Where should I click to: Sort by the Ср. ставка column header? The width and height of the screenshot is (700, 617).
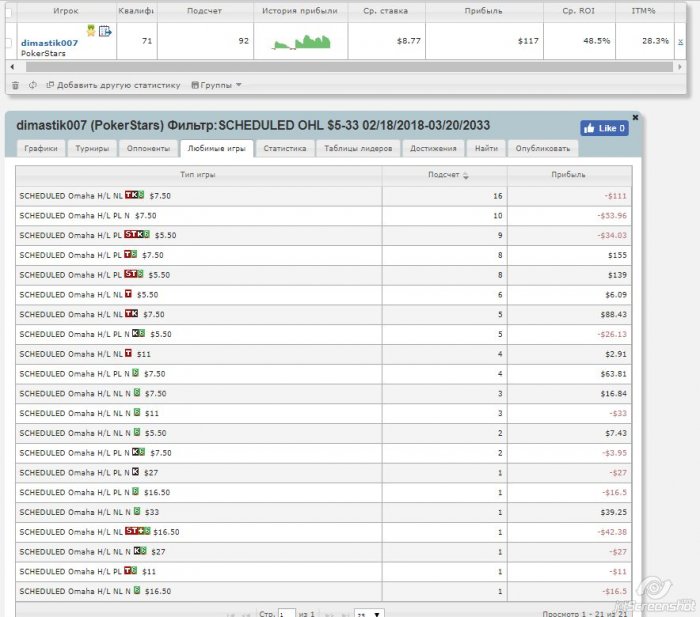386,11
